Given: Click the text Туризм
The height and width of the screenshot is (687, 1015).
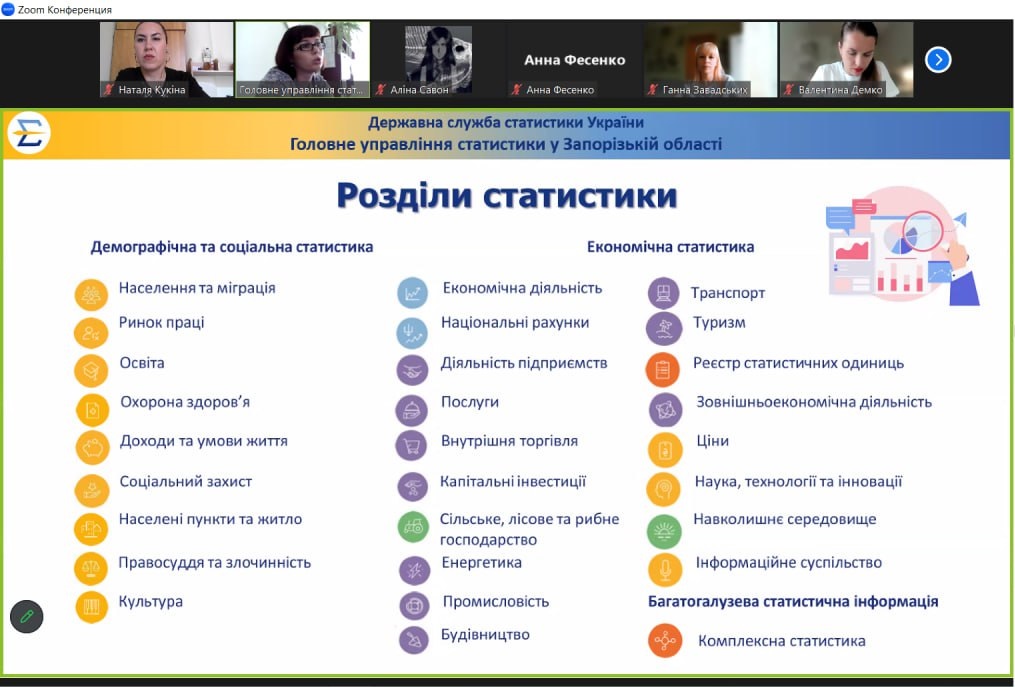Looking at the screenshot, I should pos(719,322).
